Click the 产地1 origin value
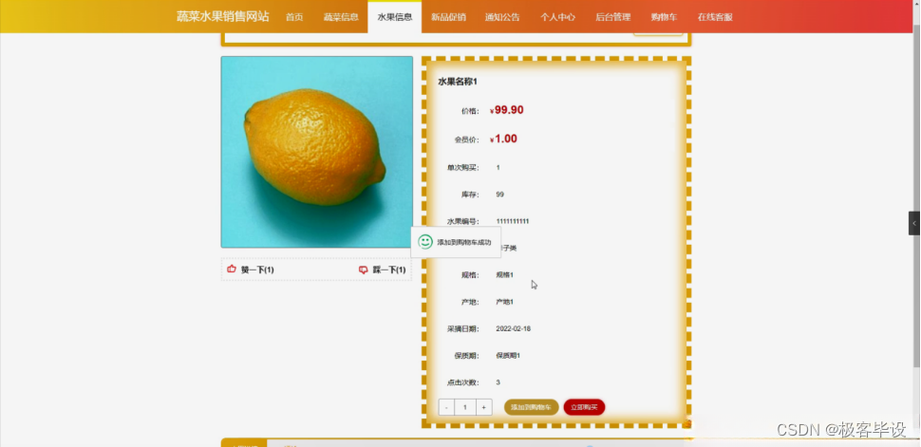This screenshot has height=447, width=921. (x=505, y=302)
